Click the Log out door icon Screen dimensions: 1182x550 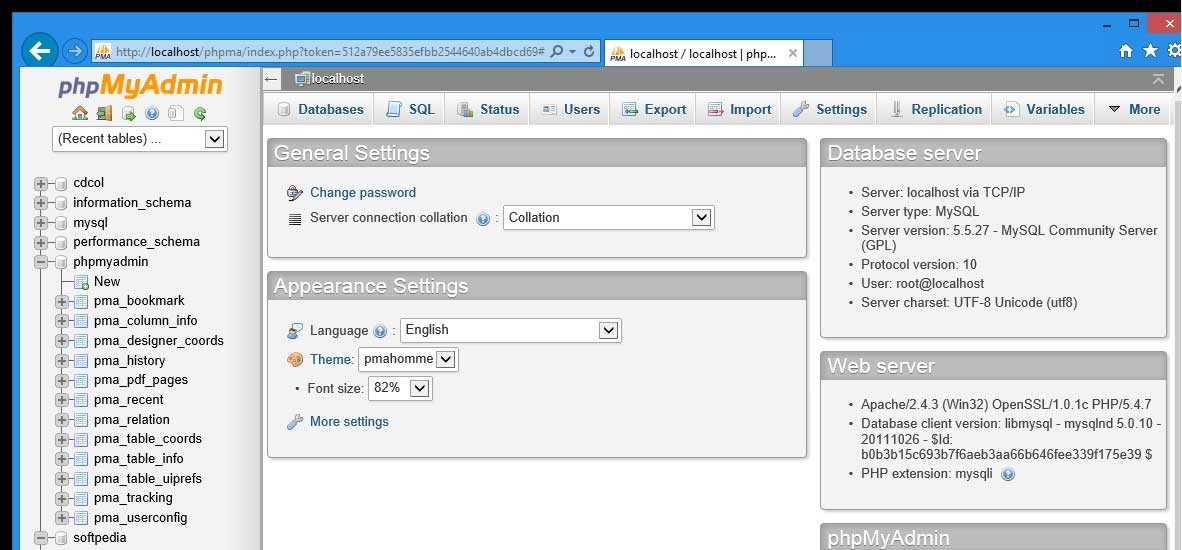[x=104, y=114]
